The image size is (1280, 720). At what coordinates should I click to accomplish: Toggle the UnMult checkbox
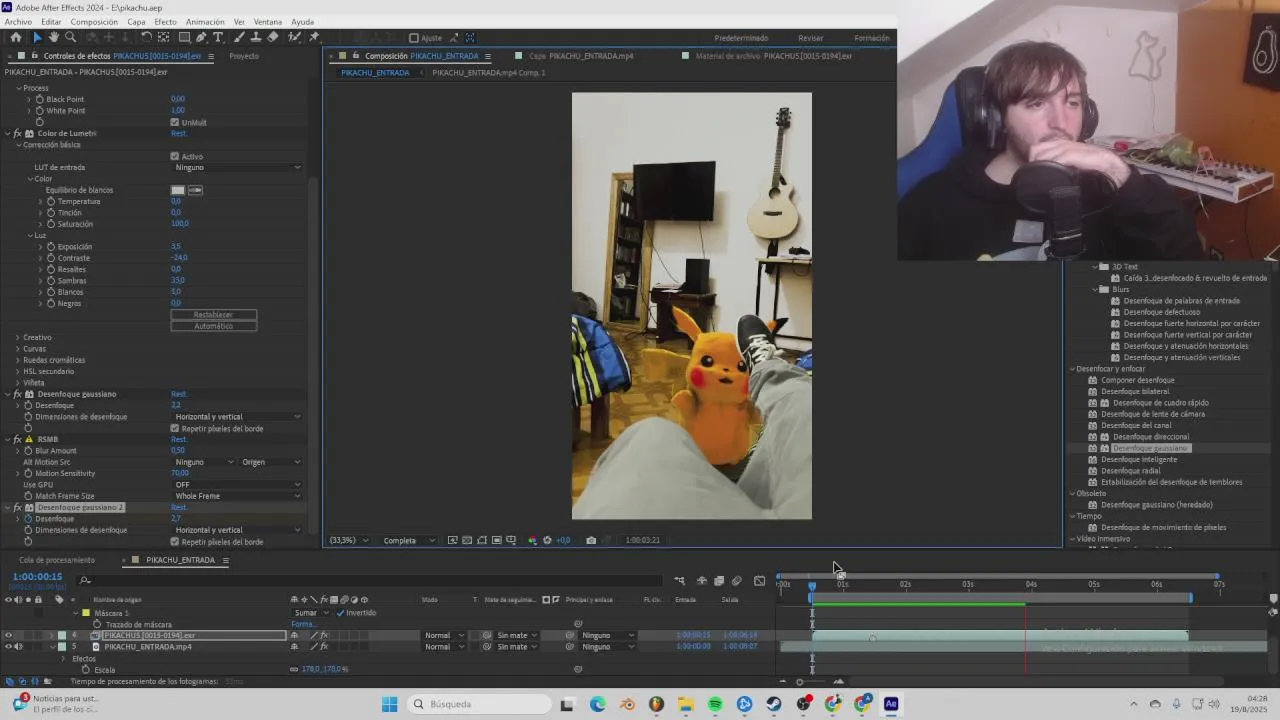click(x=175, y=122)
